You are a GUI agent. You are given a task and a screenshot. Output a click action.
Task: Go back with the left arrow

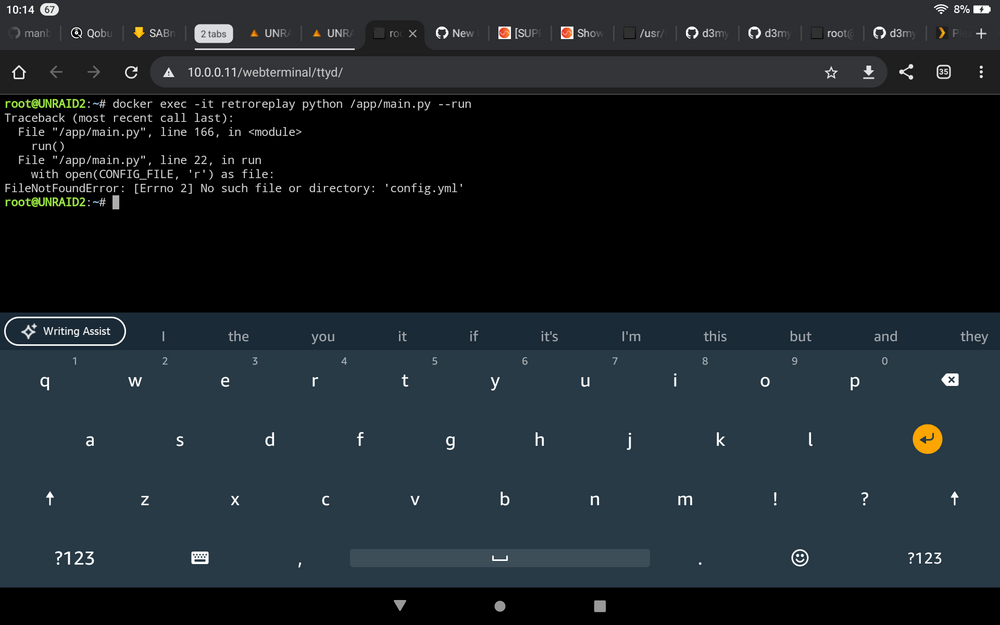click(56, 72)
